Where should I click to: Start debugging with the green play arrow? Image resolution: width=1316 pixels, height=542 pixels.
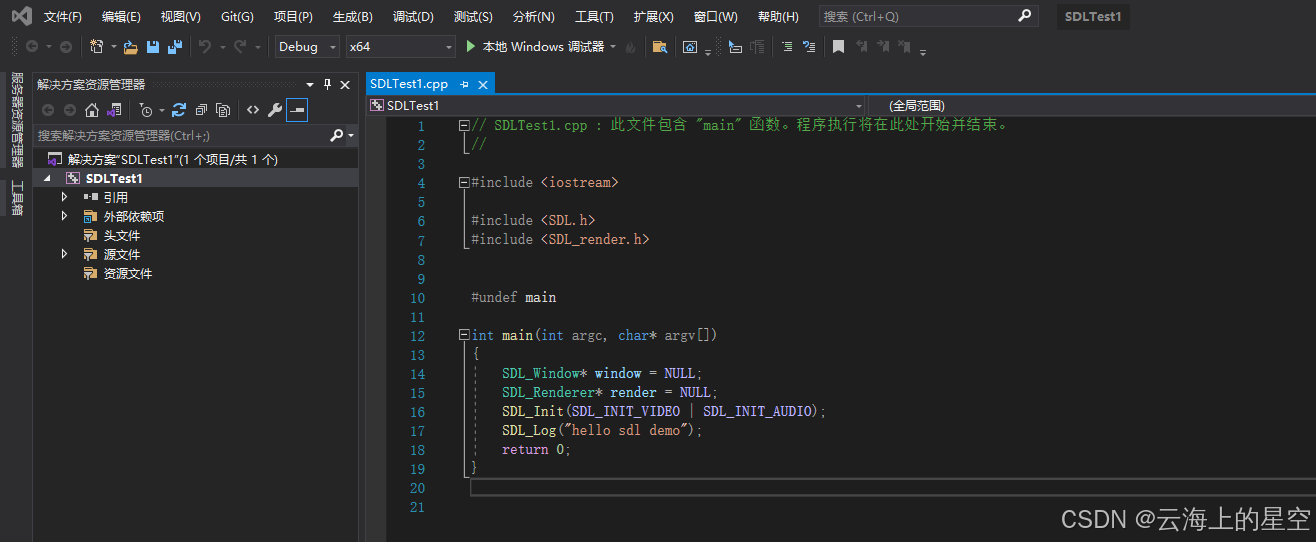coord(471,46)
